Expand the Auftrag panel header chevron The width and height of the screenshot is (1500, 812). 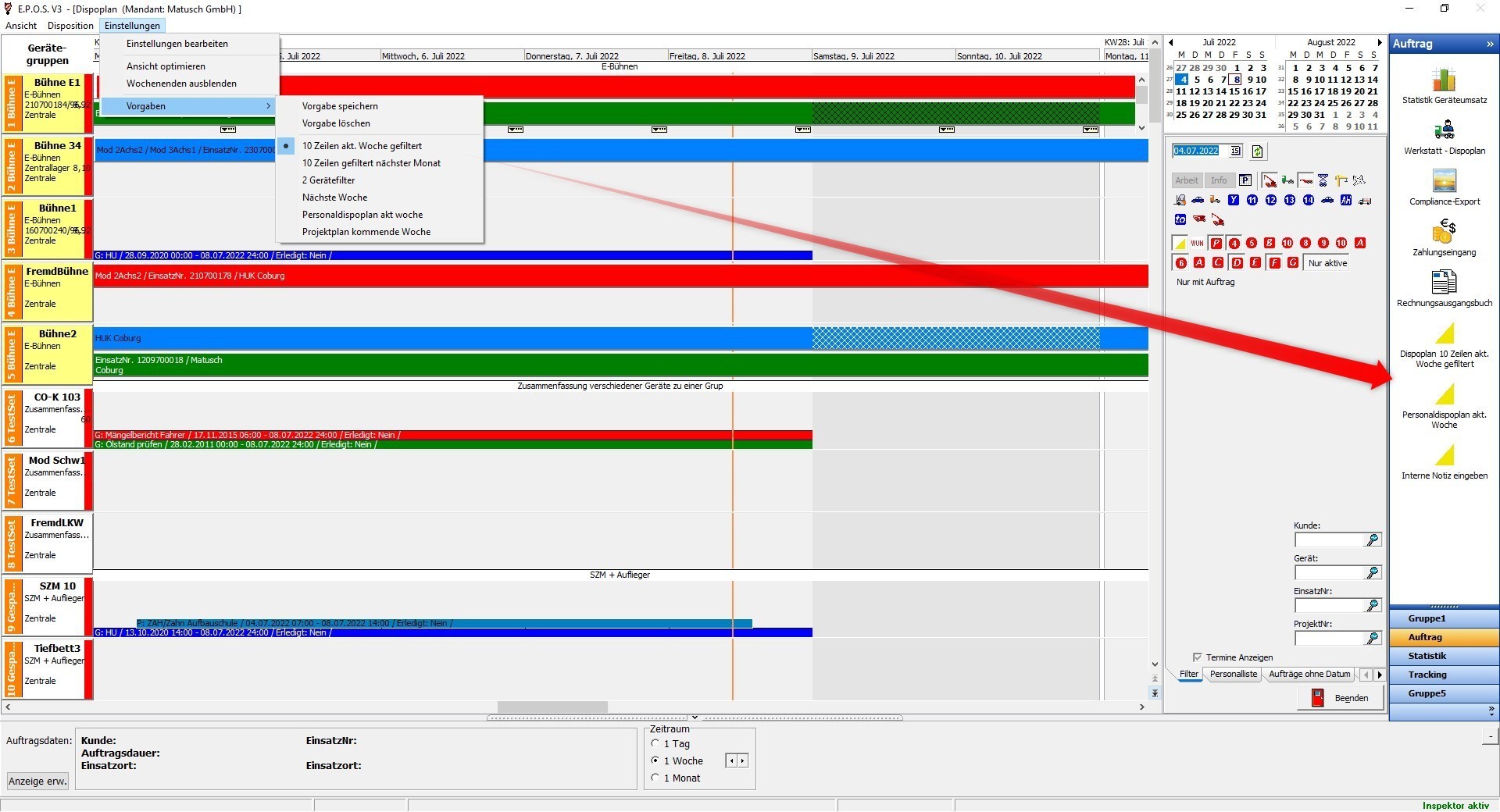coord(1489,45)
